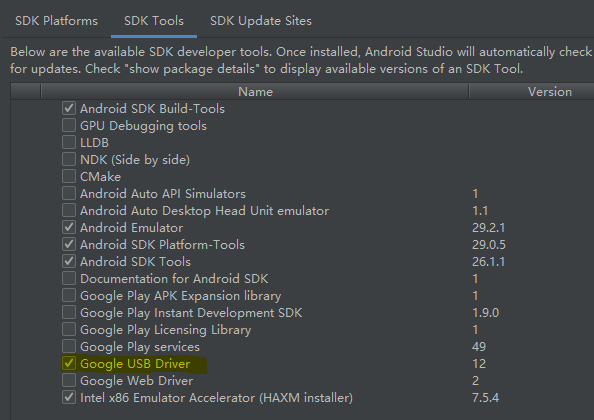Switch to the SDK Platforms tab
594x420 pixels.
click(x=56, y=20)
